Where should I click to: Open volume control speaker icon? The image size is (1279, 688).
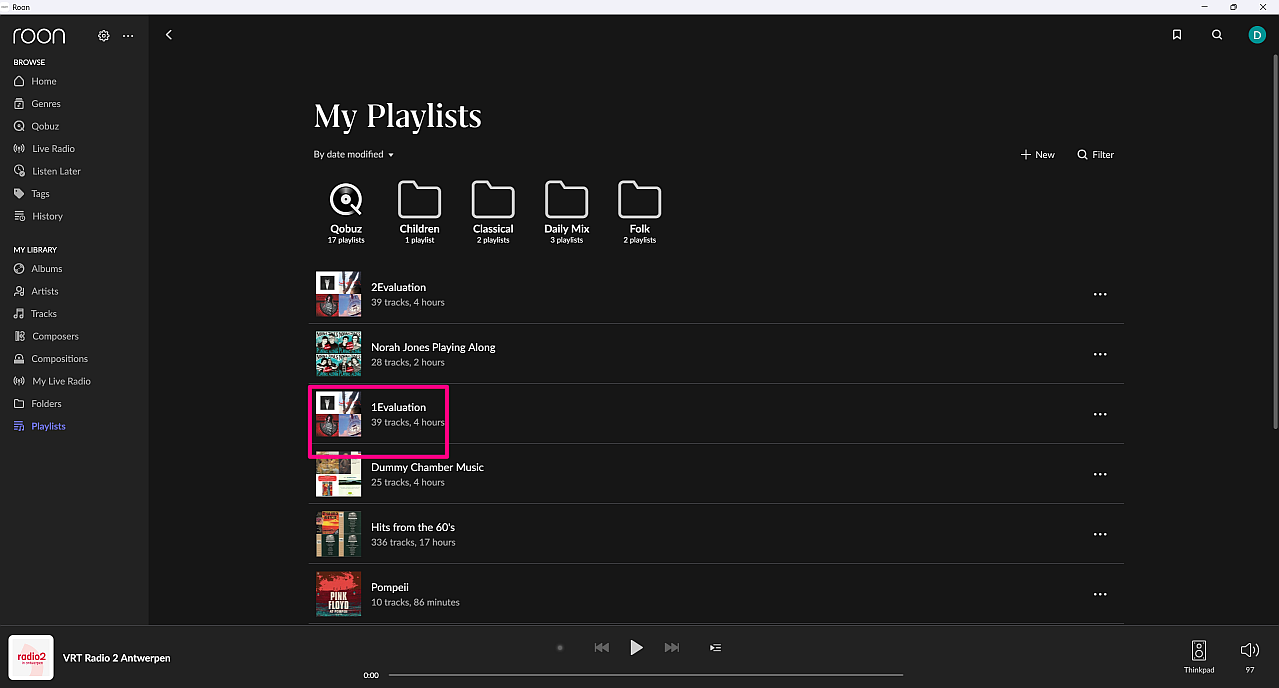tap(1249, 650)
